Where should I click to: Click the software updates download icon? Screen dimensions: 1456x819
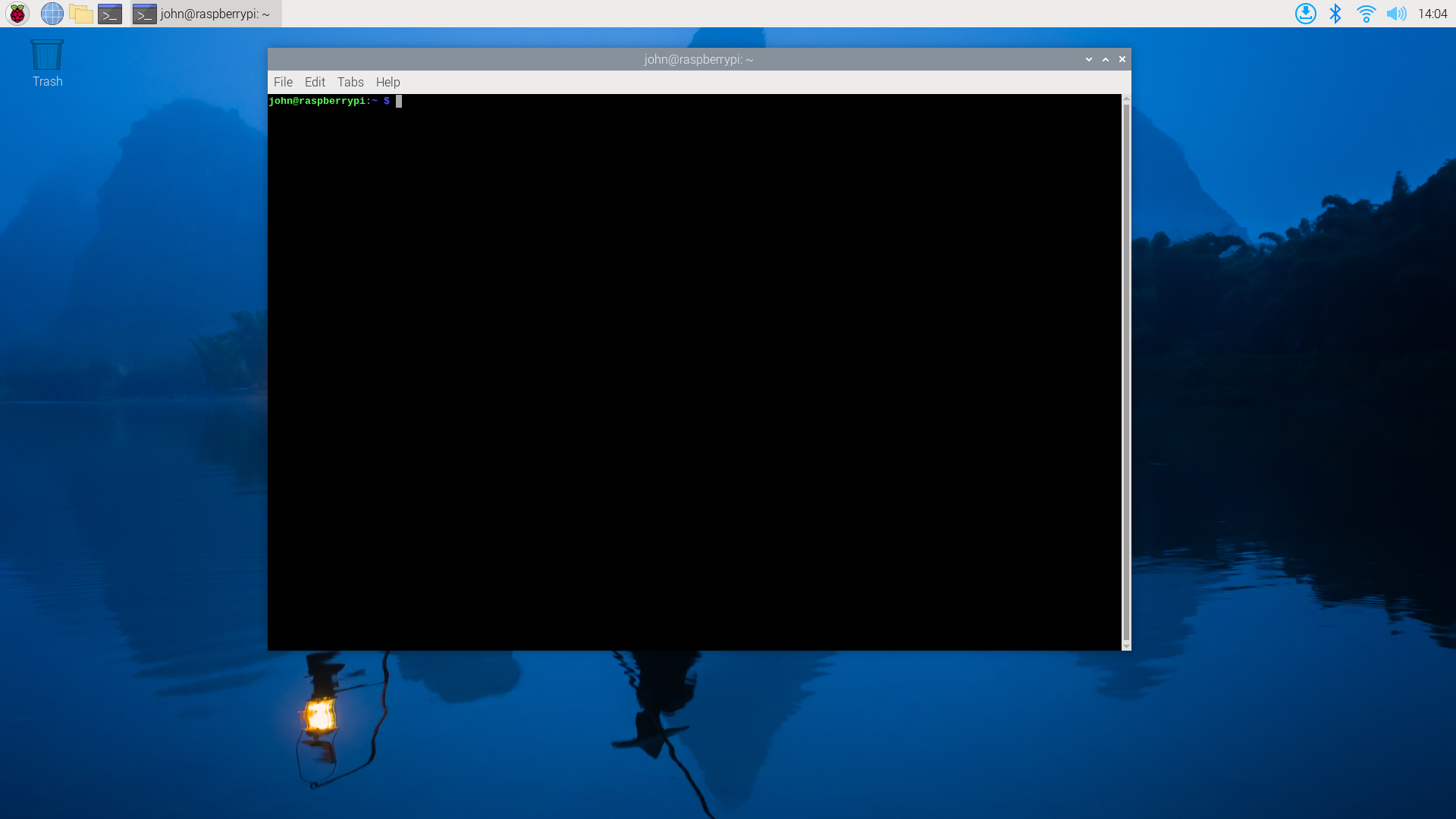coord(1305,14)
